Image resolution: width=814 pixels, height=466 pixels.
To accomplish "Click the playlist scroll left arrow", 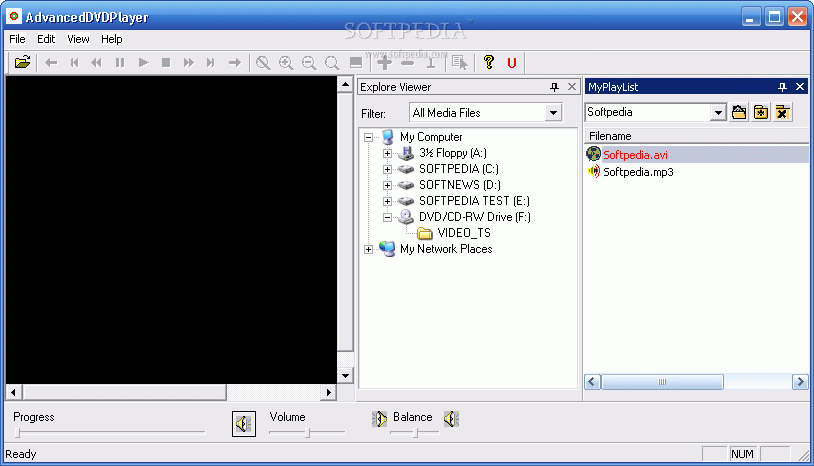I will [592, 382].
